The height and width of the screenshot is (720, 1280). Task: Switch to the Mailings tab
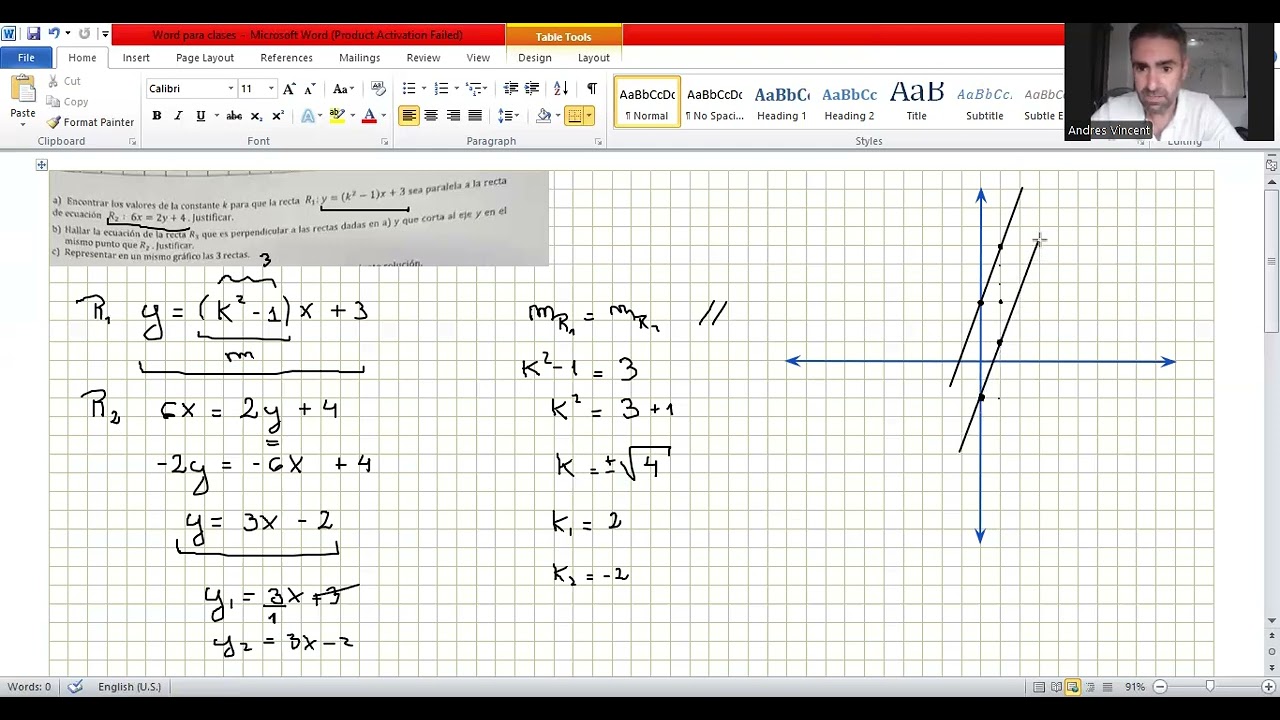[x=359, y=58]
